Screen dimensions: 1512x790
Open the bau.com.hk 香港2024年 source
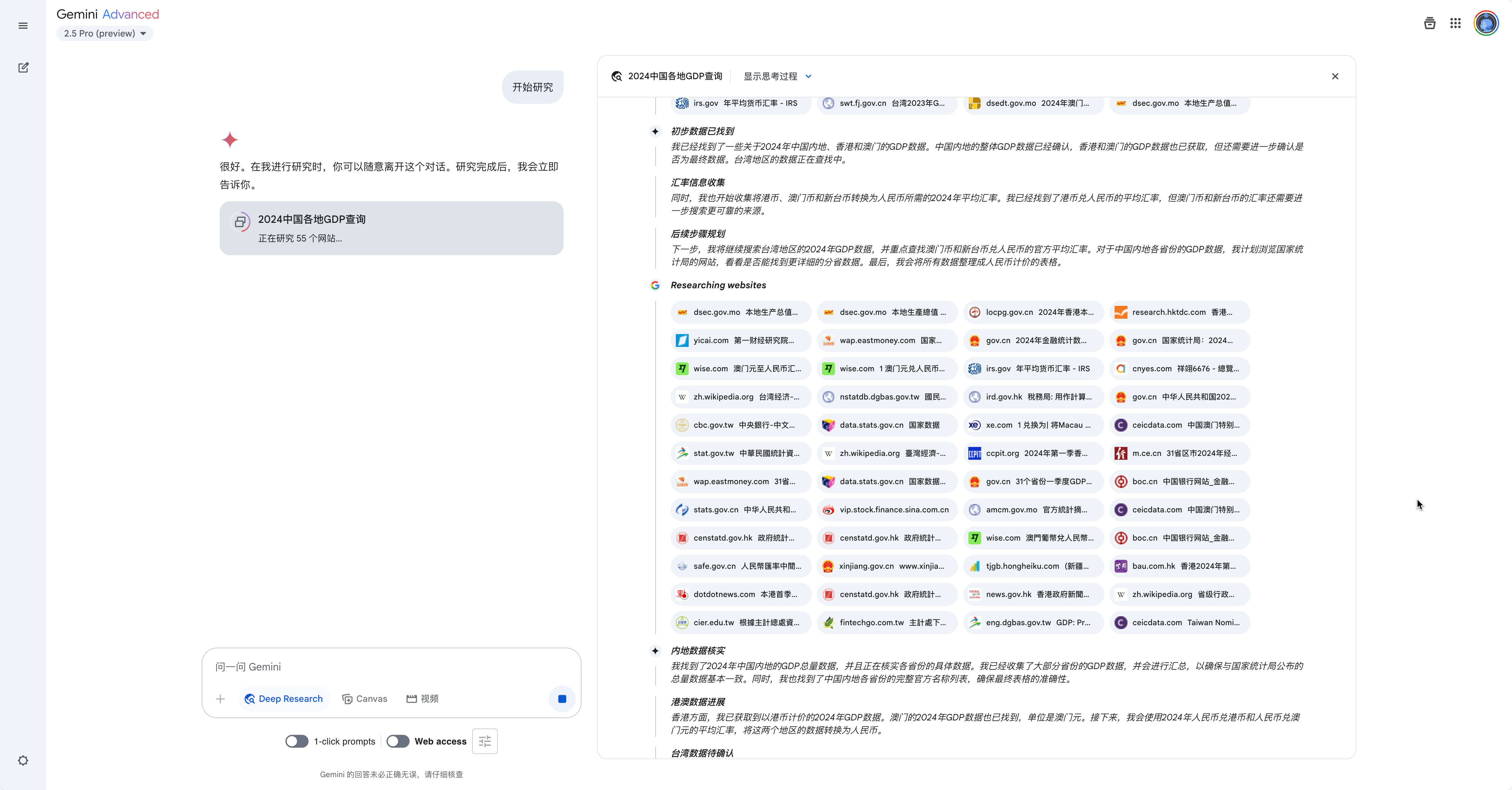click(x=1179, y=566)
